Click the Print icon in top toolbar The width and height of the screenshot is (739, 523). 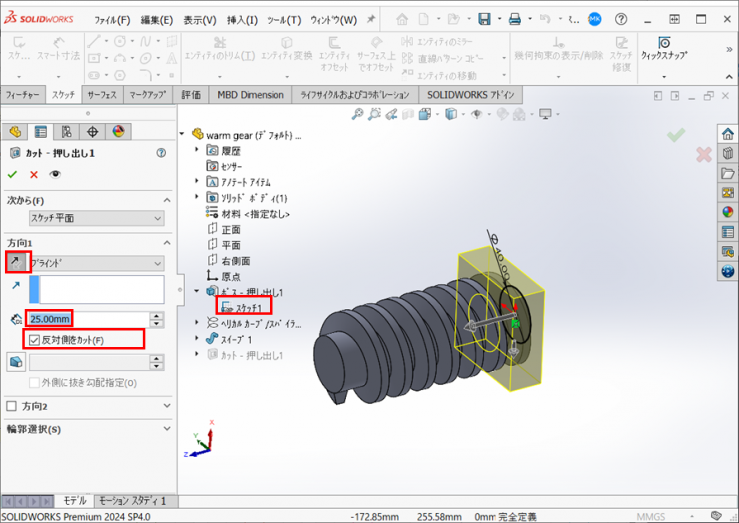[x=514, y=19]
